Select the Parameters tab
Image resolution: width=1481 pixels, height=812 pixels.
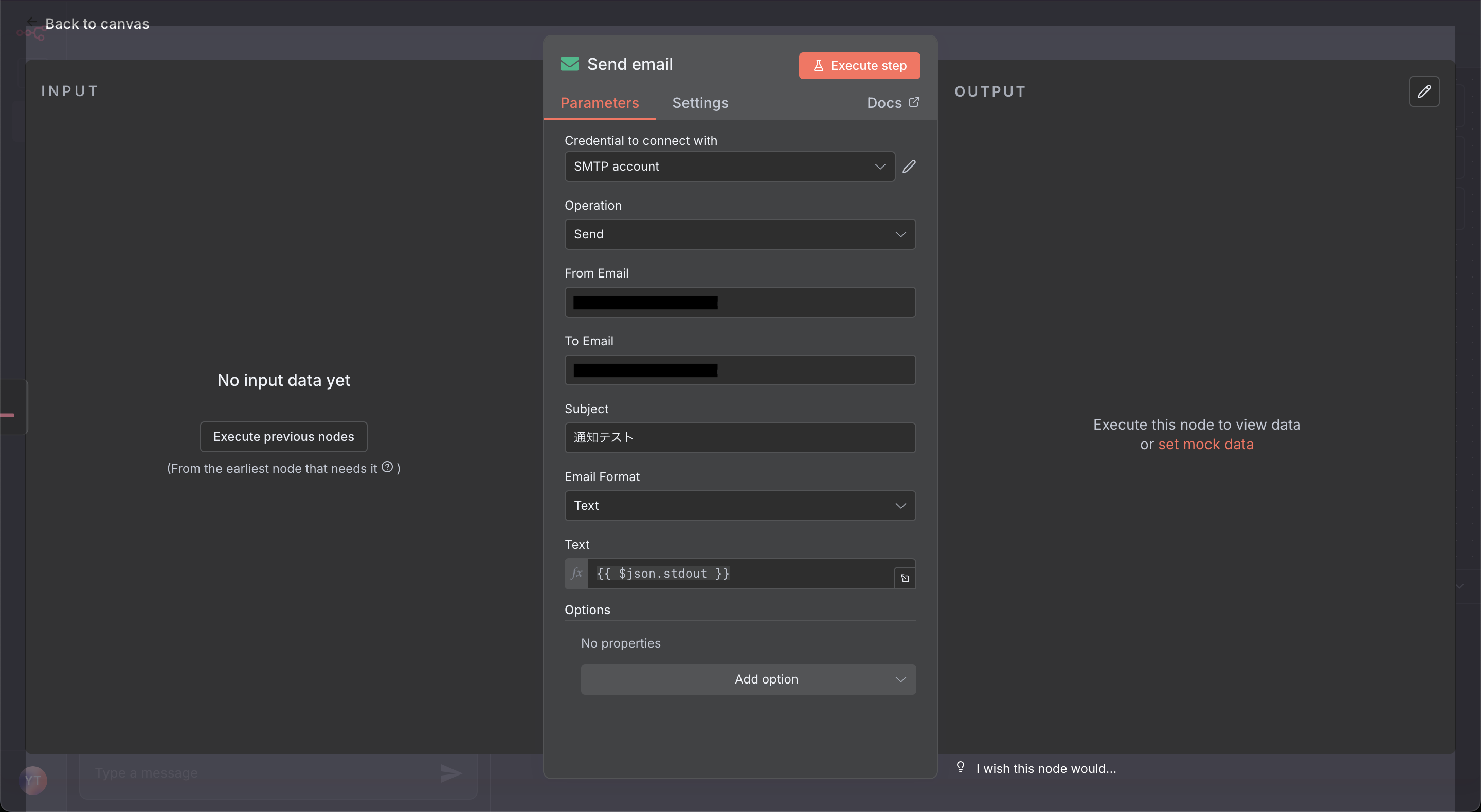pyautogui.click(x=599, y=103)
